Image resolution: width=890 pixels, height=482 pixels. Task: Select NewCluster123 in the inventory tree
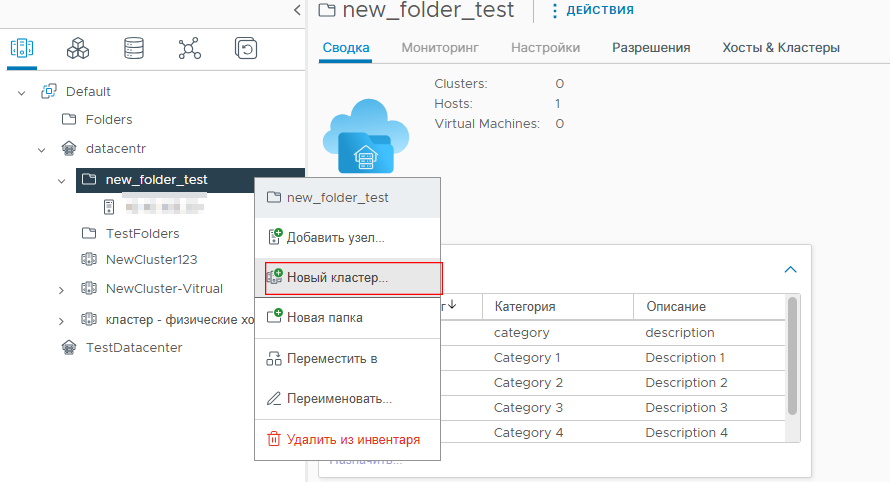[x=152, y=259]
